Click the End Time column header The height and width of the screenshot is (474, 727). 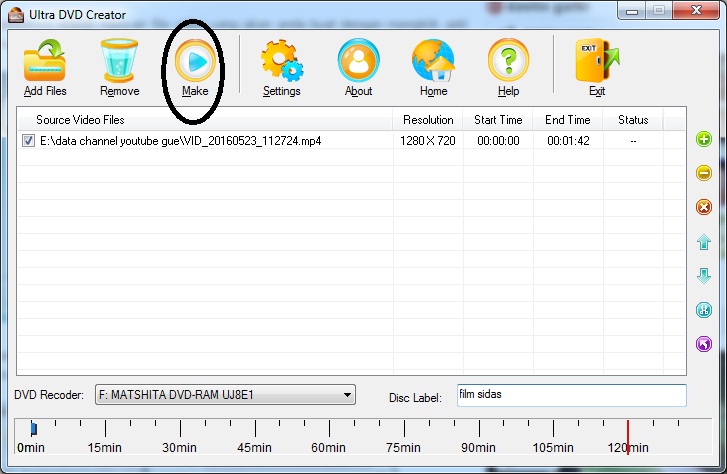click(x=568, y=120)
